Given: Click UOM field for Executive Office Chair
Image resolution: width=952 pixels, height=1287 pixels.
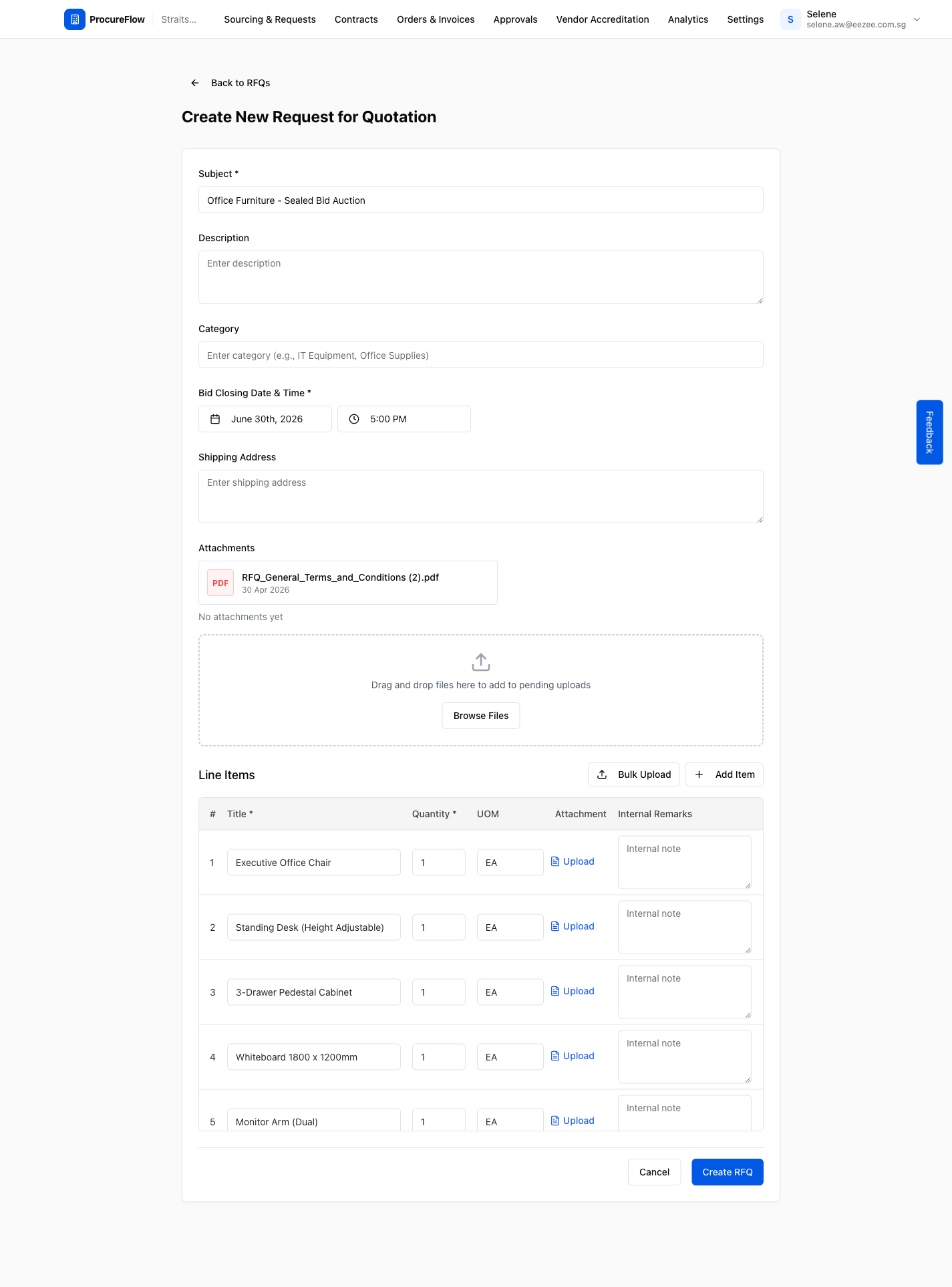Looking at the screenshot, I should [x=510, y=862].
